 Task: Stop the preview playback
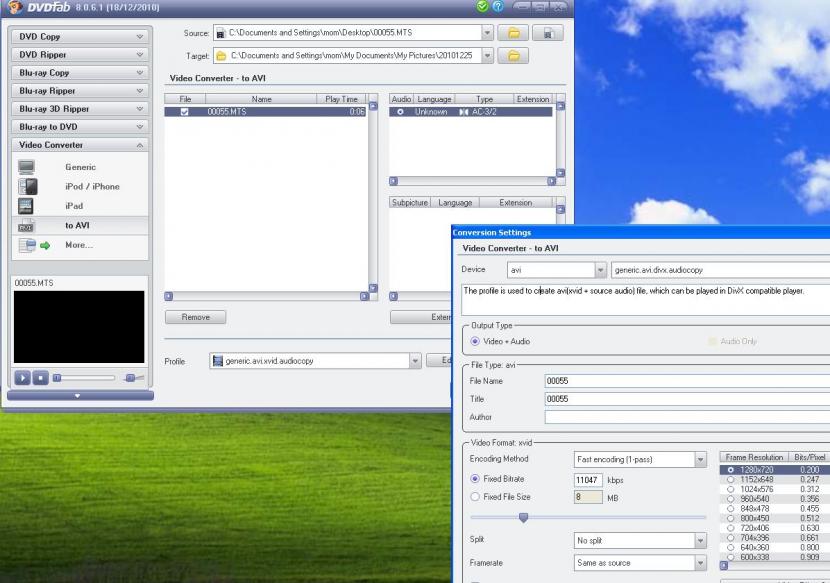coord(41,377)
